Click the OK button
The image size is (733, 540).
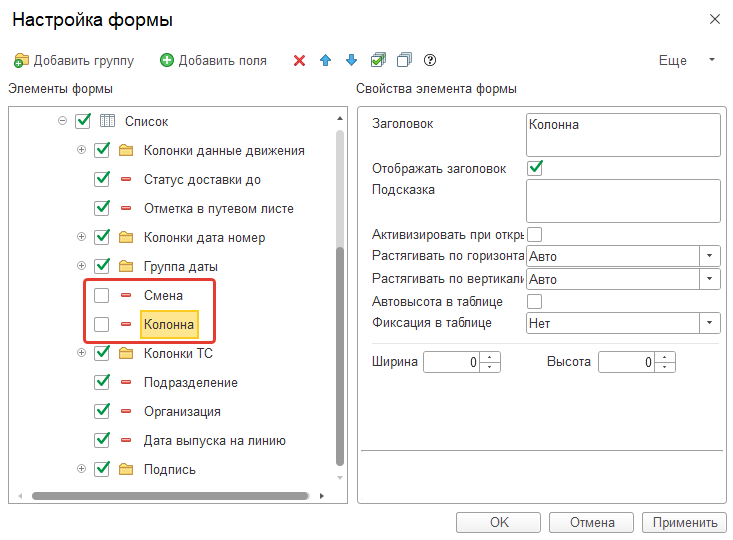pos(498,522)
